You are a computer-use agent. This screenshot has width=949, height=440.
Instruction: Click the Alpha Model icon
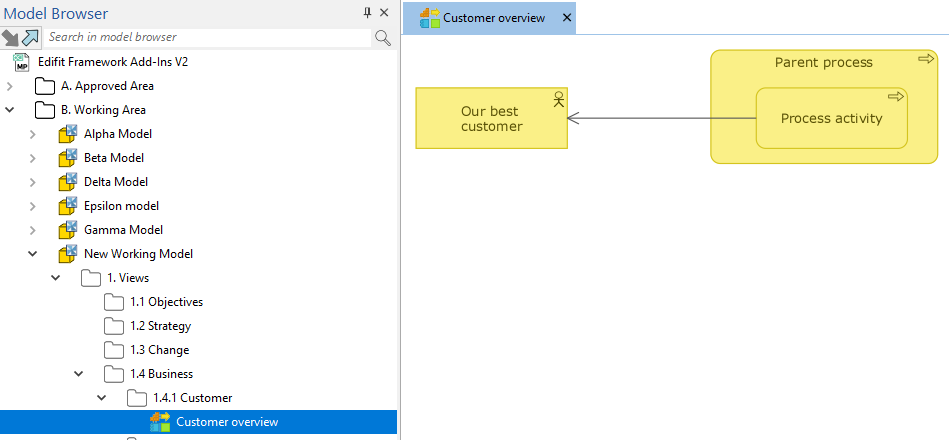[x=67, y=134]
